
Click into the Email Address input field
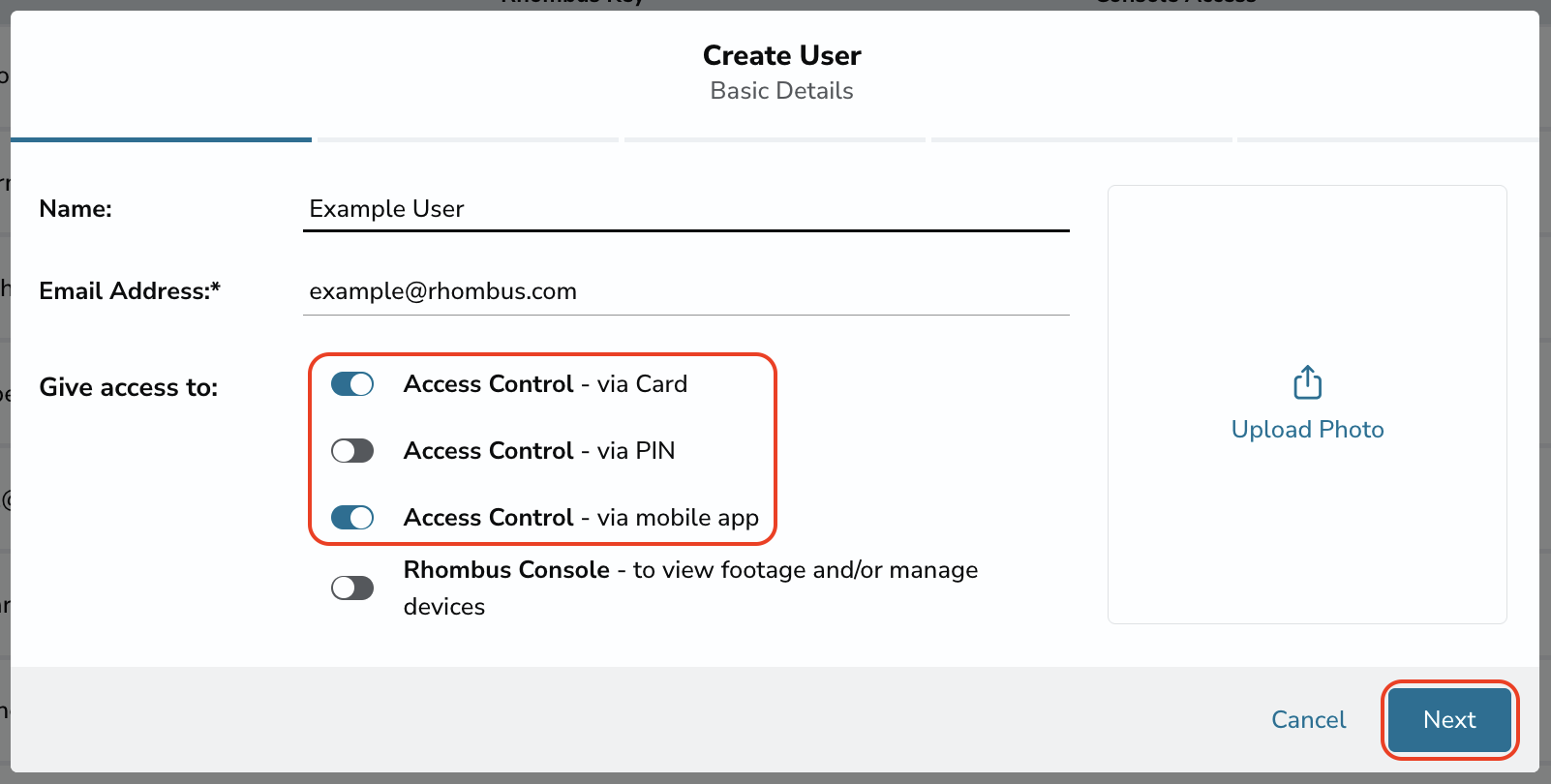pyautogui.click(x=685, y=291)
